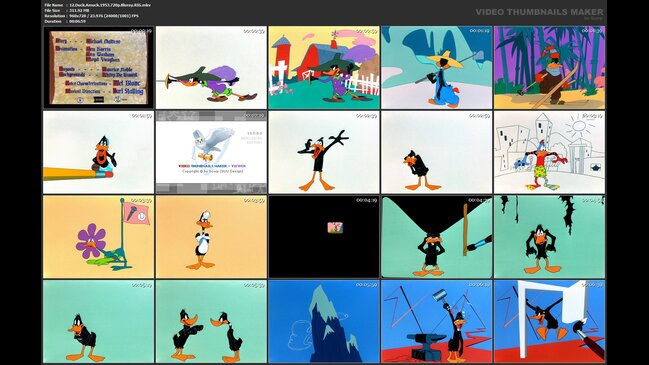Select the opening credits scroll thumbnail
Image resolution: width=649 pixels, height=365 pixels.
pos(99,67)
